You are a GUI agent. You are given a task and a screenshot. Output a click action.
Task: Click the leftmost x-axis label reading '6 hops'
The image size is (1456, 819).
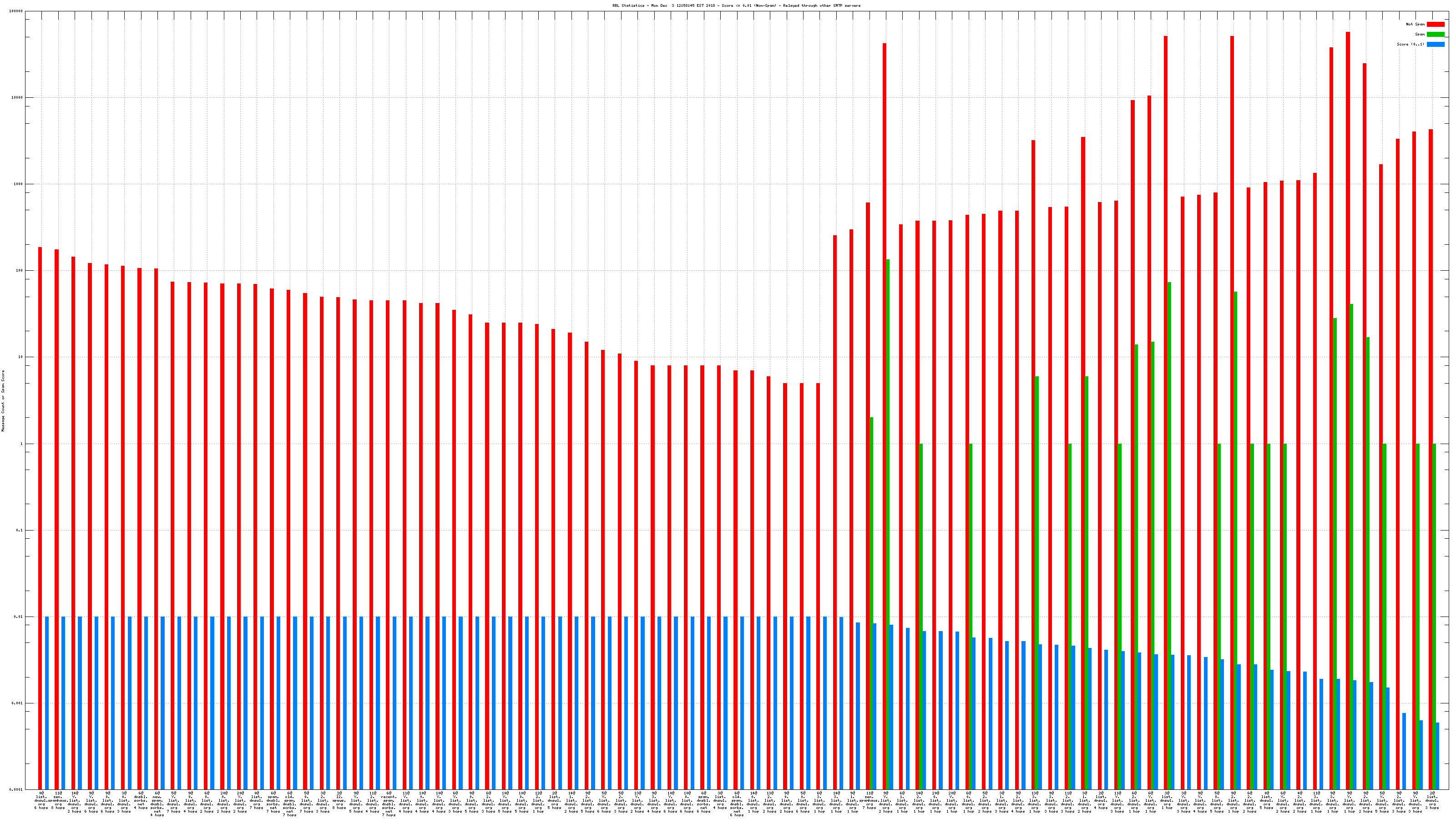[41, 808]
